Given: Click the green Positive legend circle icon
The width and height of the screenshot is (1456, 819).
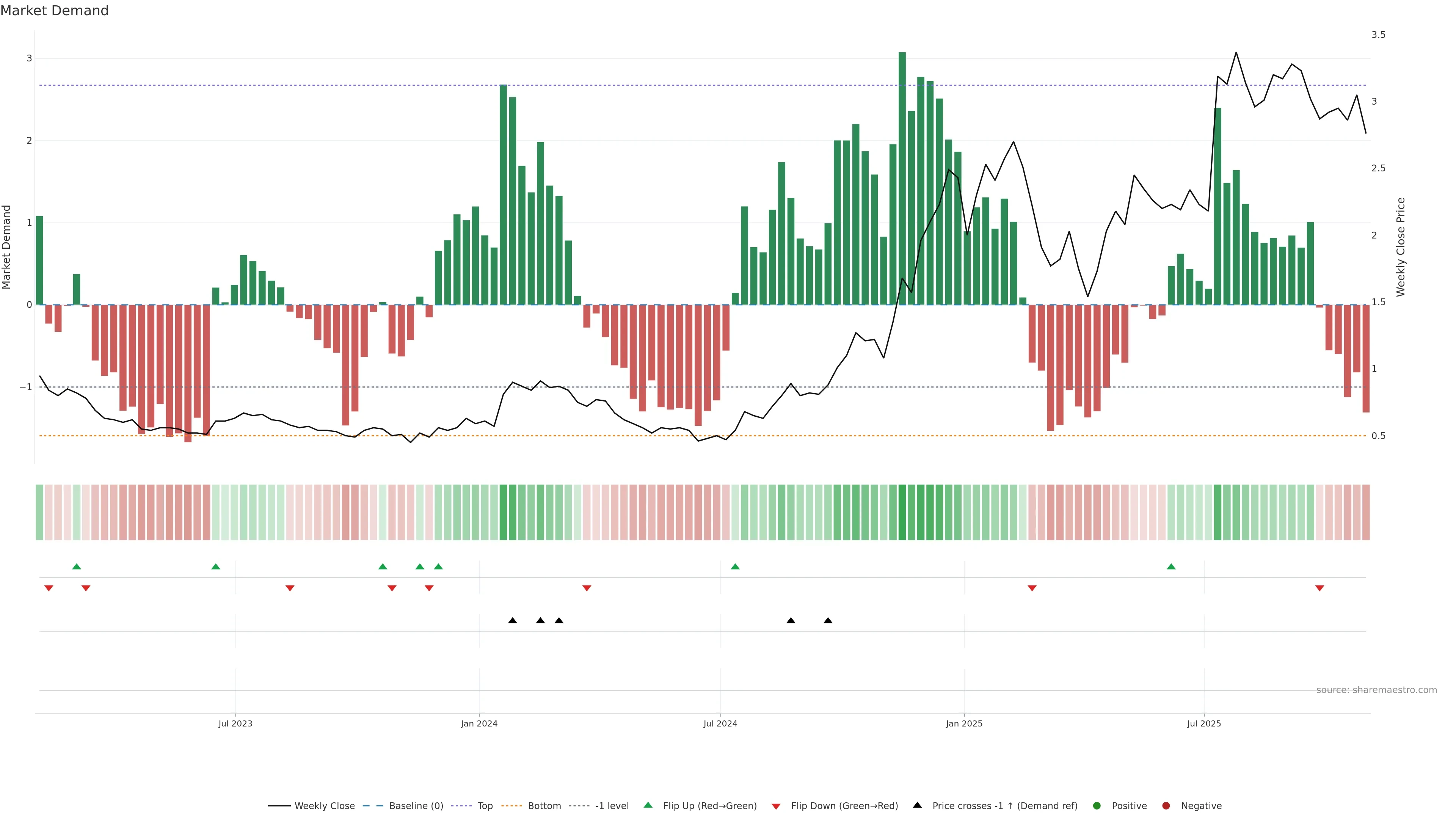Looking at the screenshot, I should coord(1097,805).
